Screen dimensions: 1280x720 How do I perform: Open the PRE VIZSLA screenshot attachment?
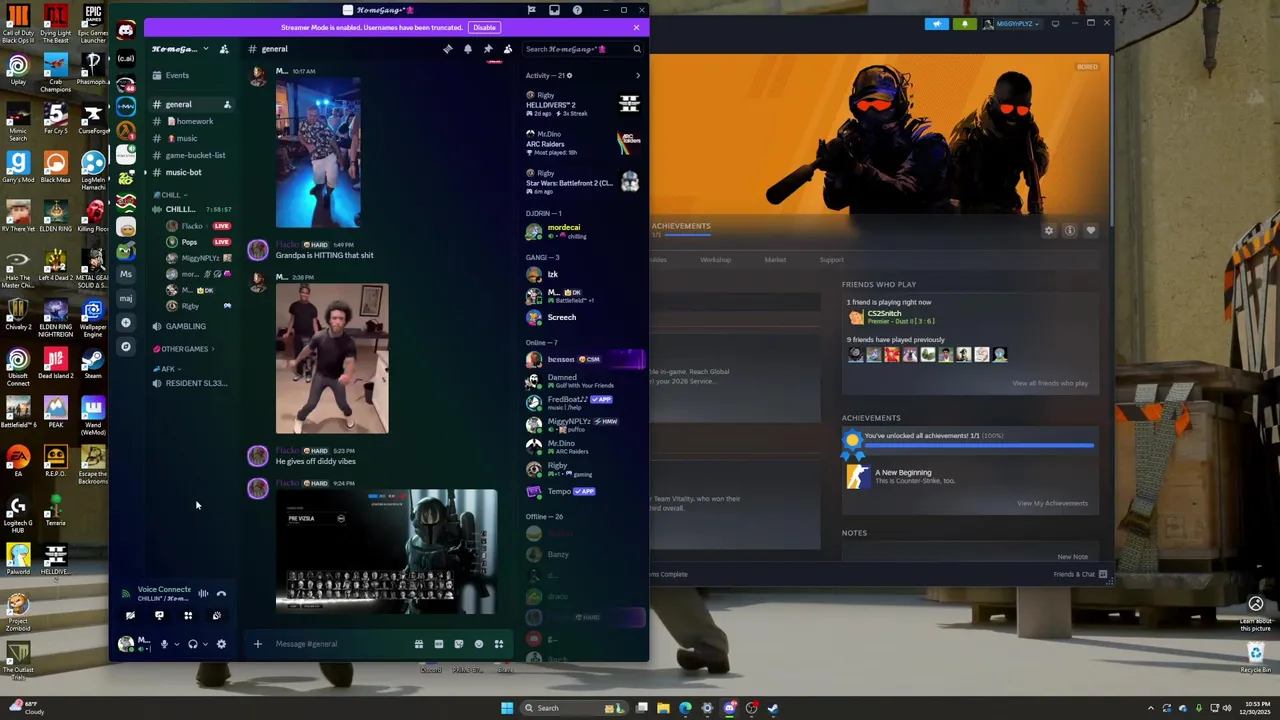tap(386, 551)
